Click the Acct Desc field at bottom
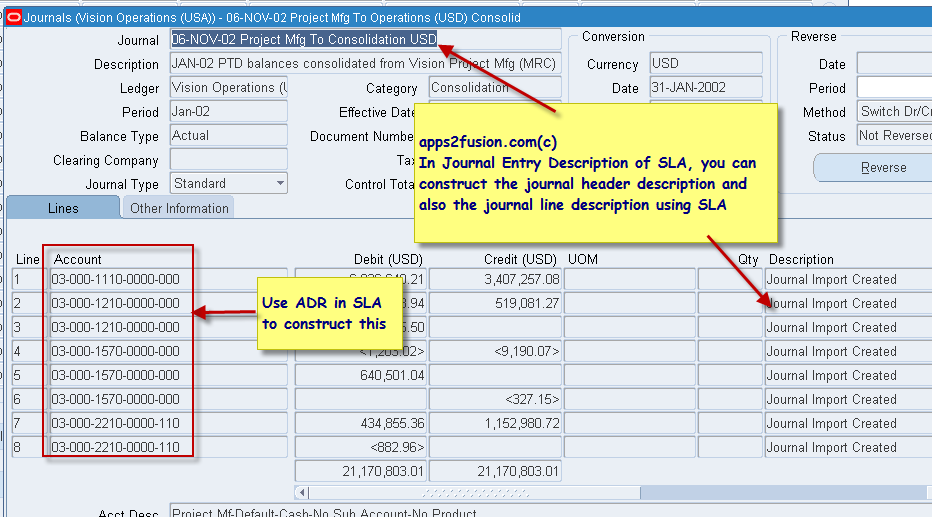Screen dimensions: 932x517 tap(550, 511)
